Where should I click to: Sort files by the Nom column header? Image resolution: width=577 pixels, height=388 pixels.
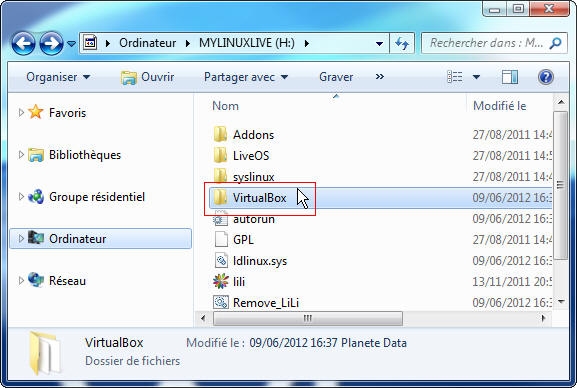coord(226,106)
